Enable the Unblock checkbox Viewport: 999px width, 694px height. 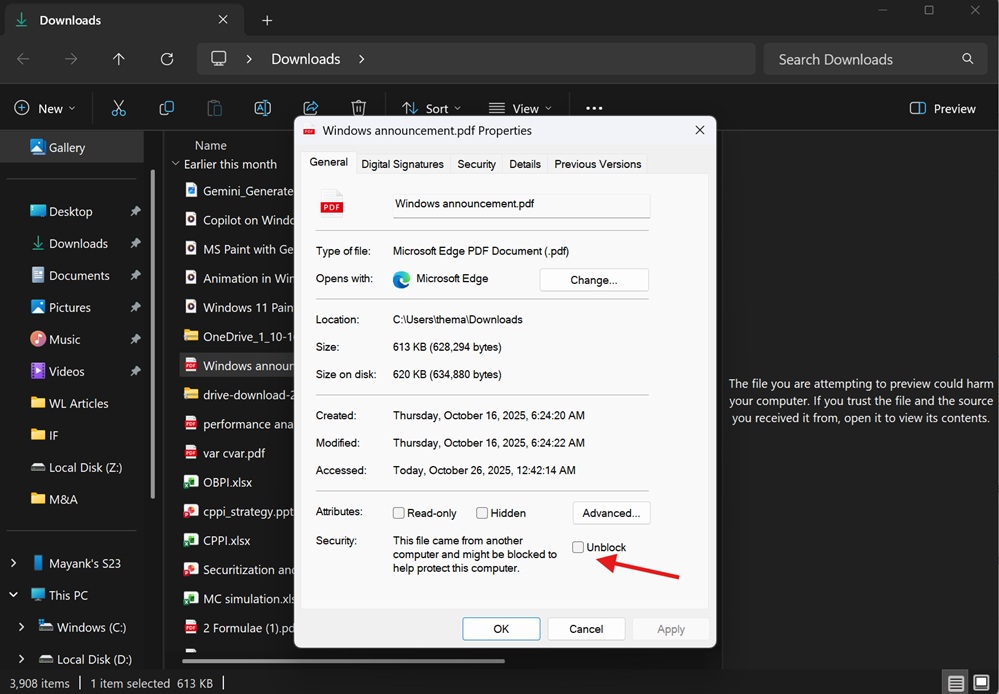point(578,547)
